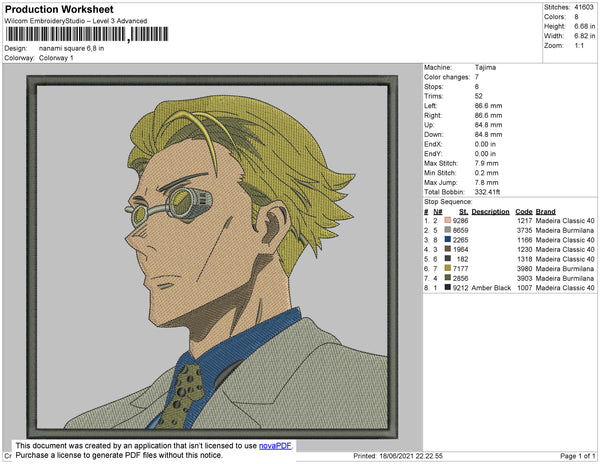Click stitch count '2856' in row 7
The height and width of the screenshot is (464, 600).
pos(461,278)
